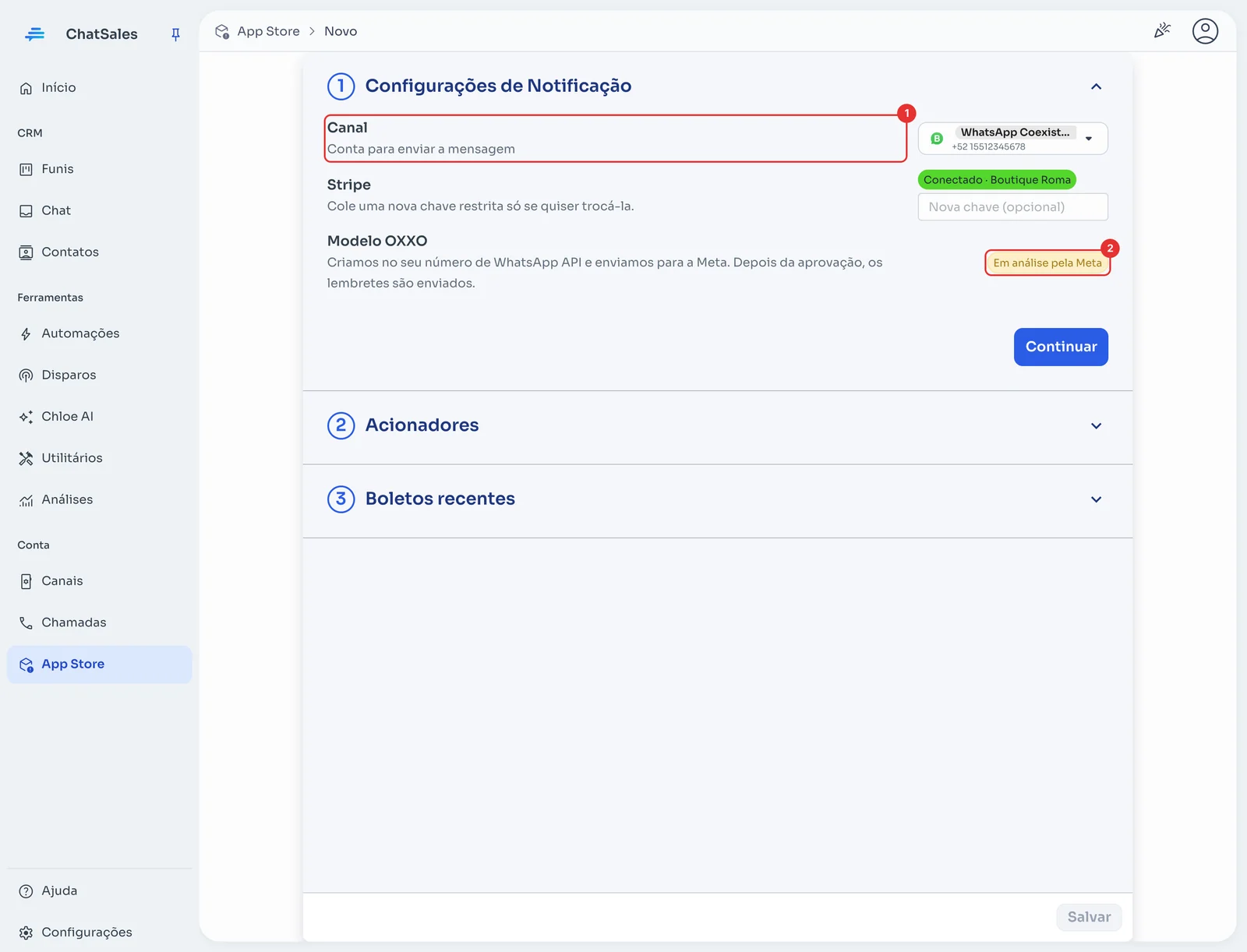Click the Acionadores section title
This screenshot has height=952, width=1247.
point(422,425)
